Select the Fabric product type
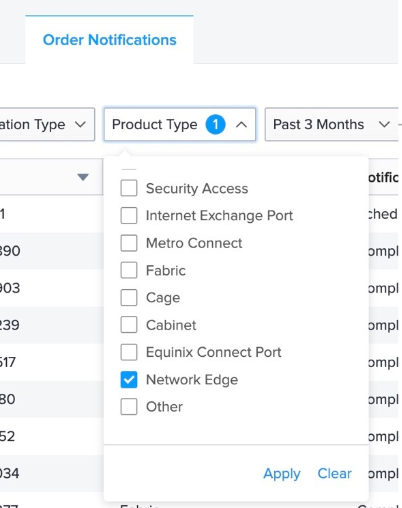 pos(129,270)
